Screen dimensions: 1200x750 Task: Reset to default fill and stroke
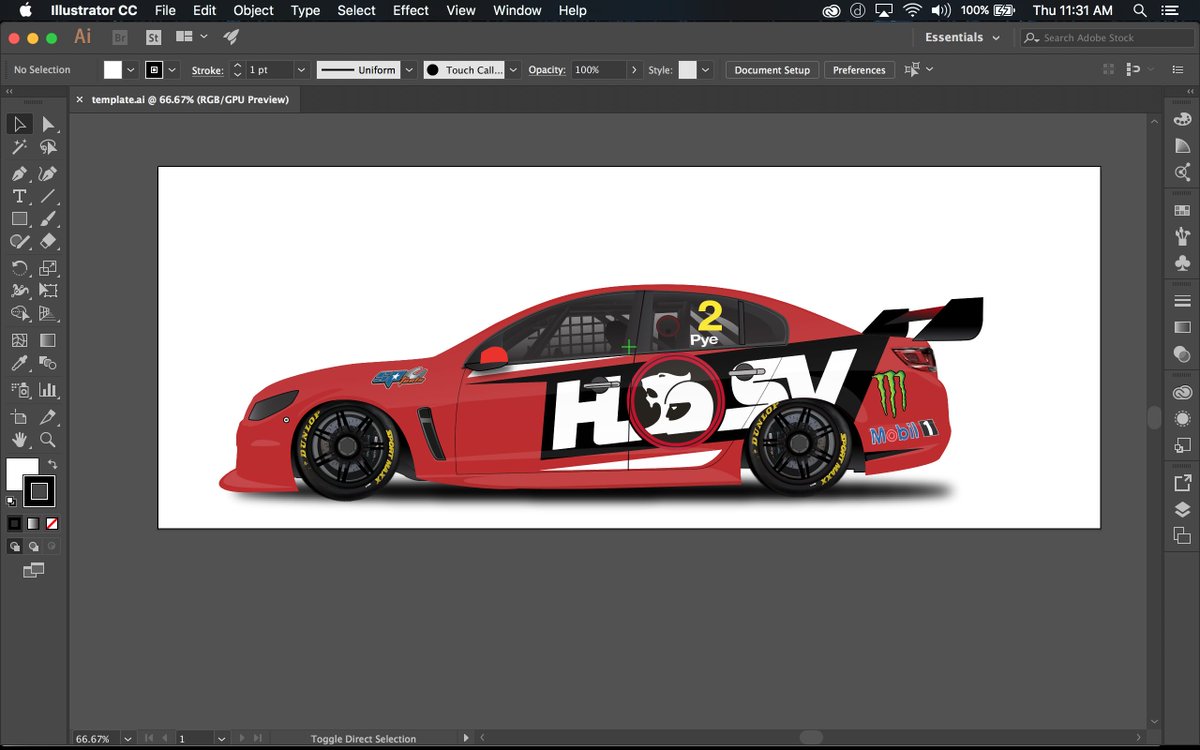(11, 502)
